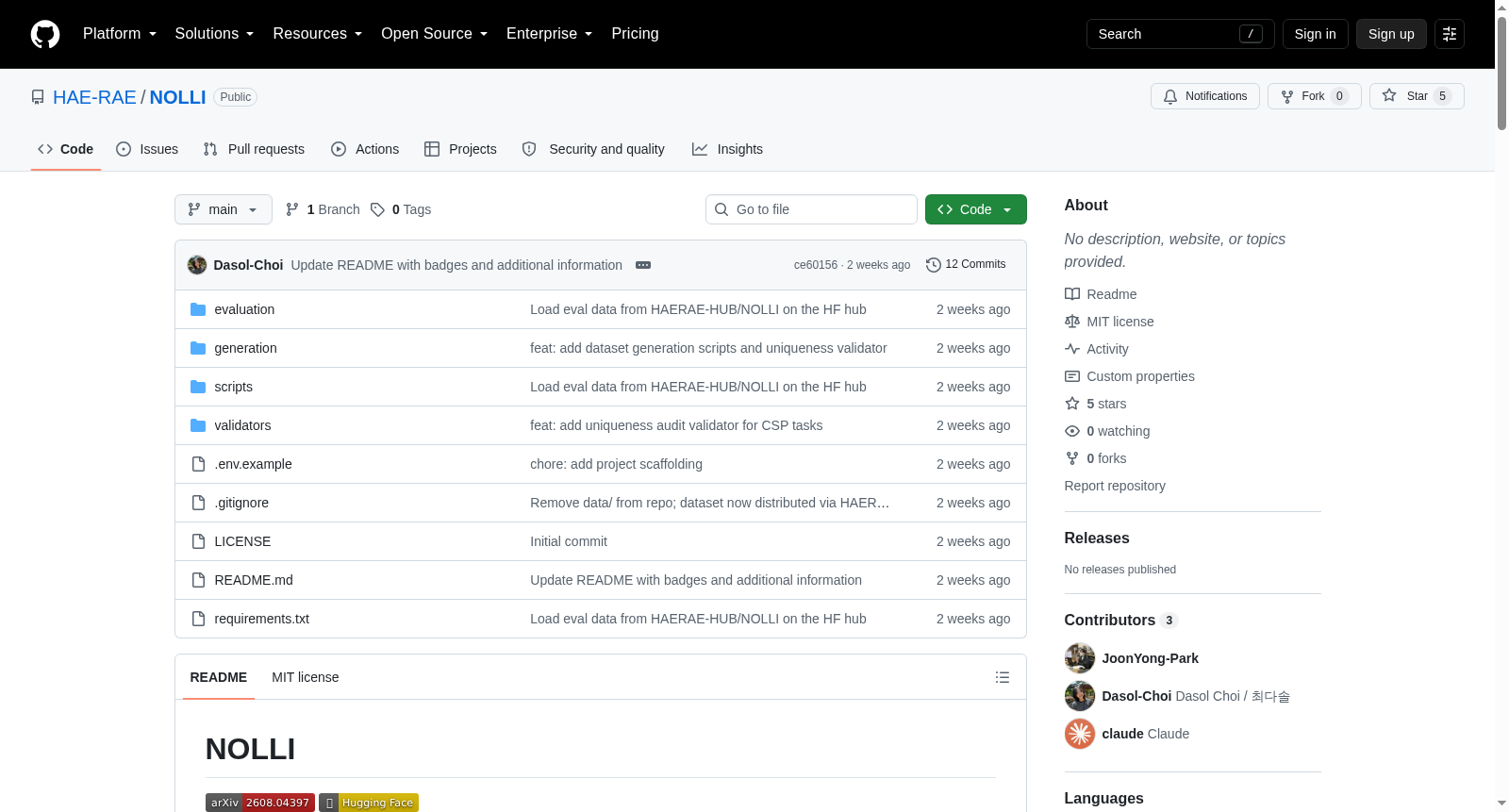View the 12 Commits history

[966, 265]
